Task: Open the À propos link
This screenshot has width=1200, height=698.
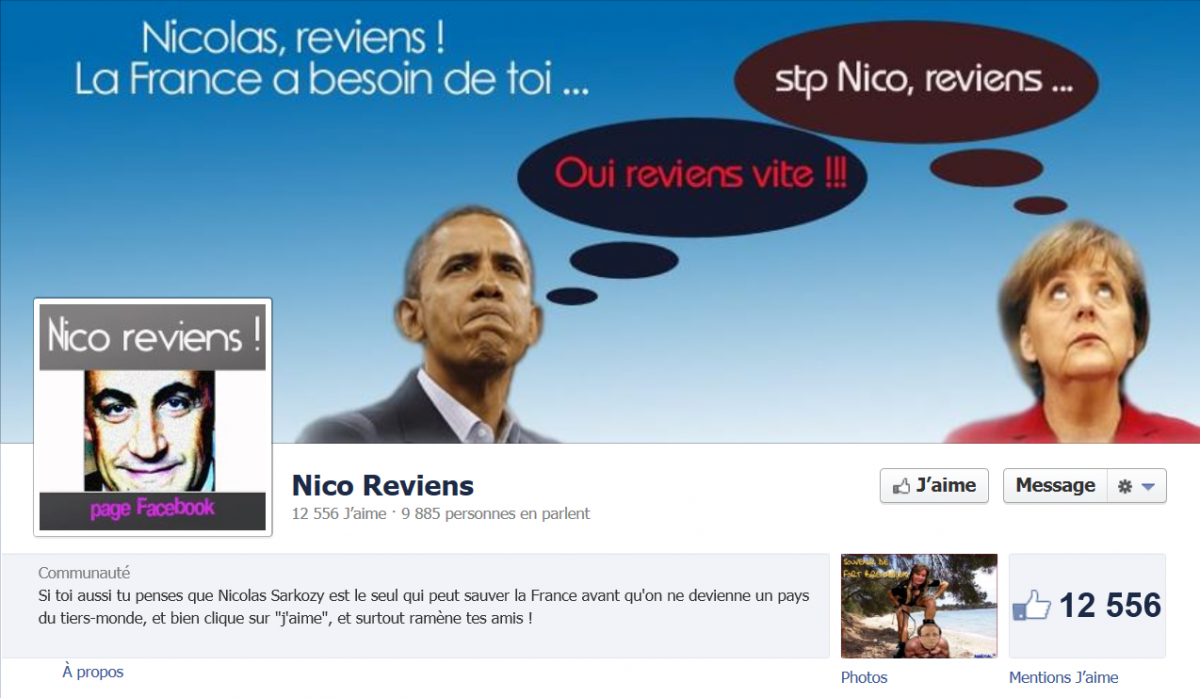Action: tap(93, 672)
